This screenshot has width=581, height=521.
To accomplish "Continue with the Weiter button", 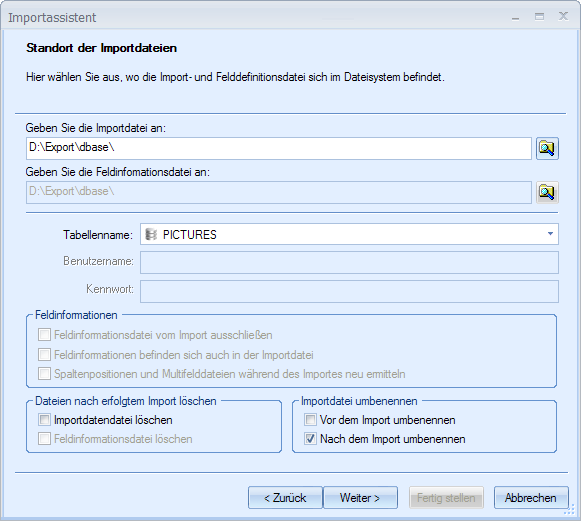I will click(360, 498).
